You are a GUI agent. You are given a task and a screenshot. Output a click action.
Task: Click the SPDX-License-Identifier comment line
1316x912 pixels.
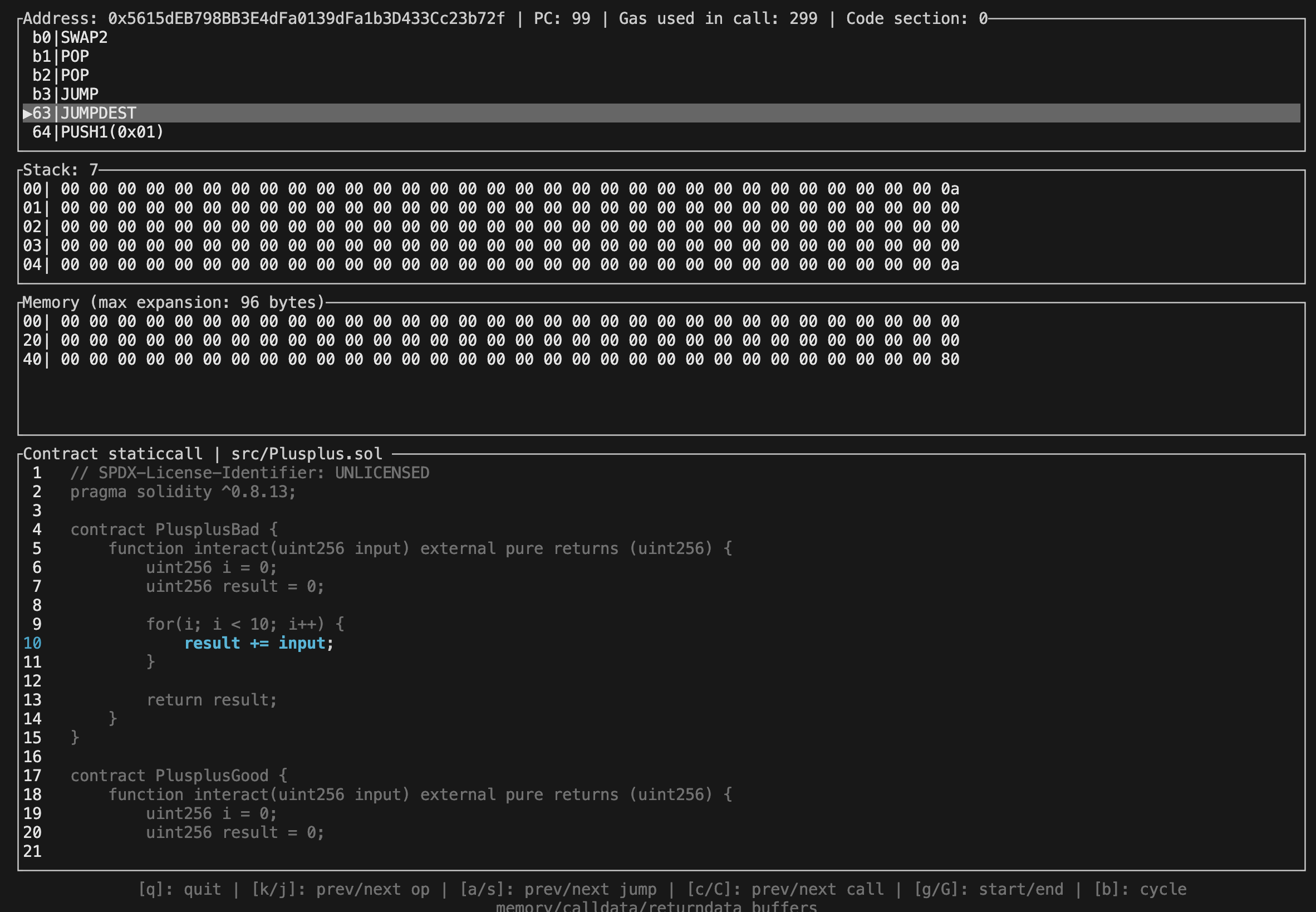point(249,473)
